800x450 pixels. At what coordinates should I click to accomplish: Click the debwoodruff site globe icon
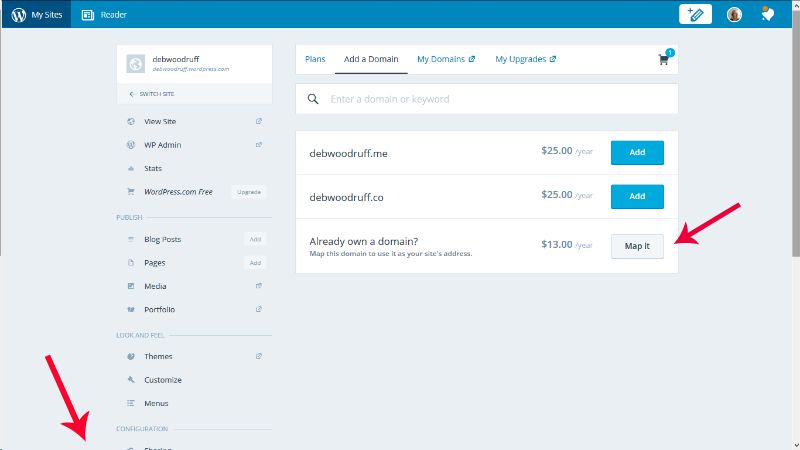[136, 64]
